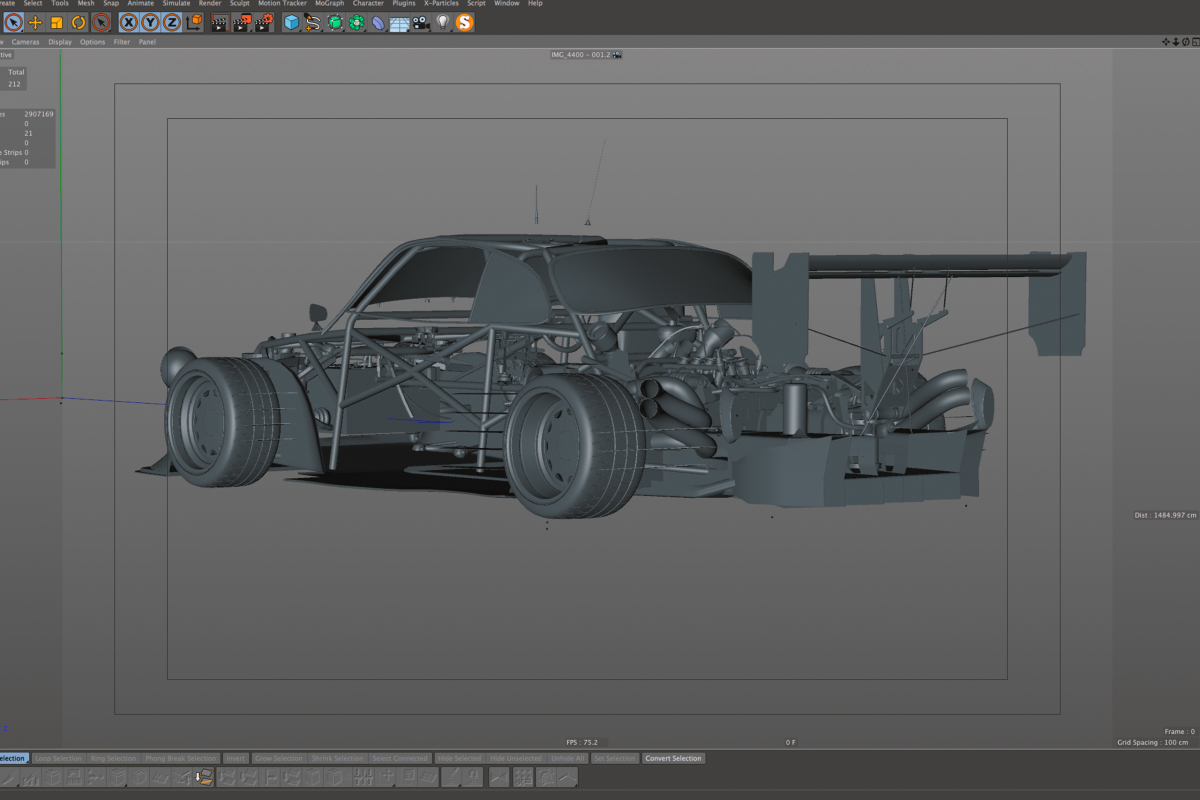This screenshot has width=1200, height=800.
Task: Toggle the Y axis lock
Action: (151, 22)
